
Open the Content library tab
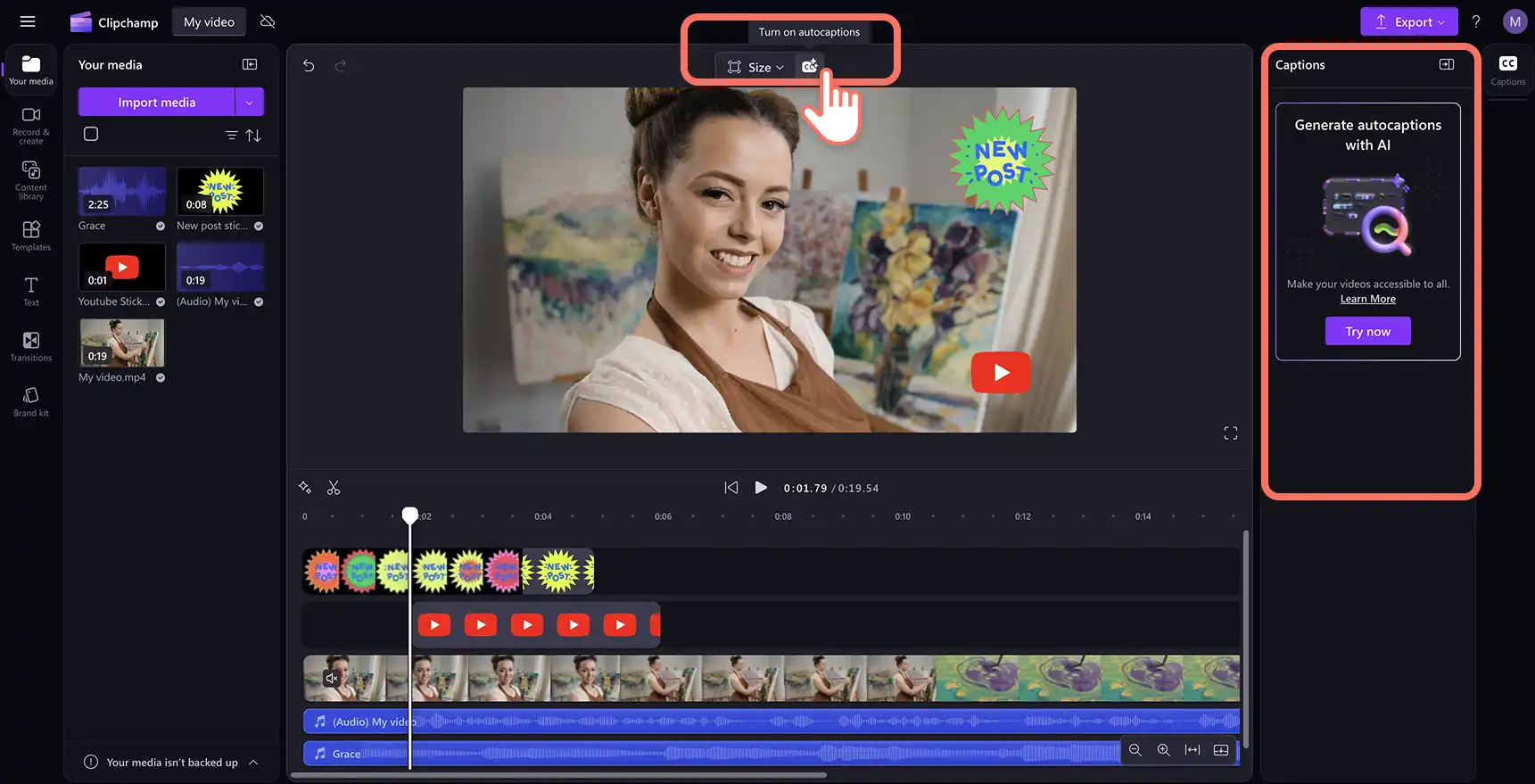[x=31, y=181]
